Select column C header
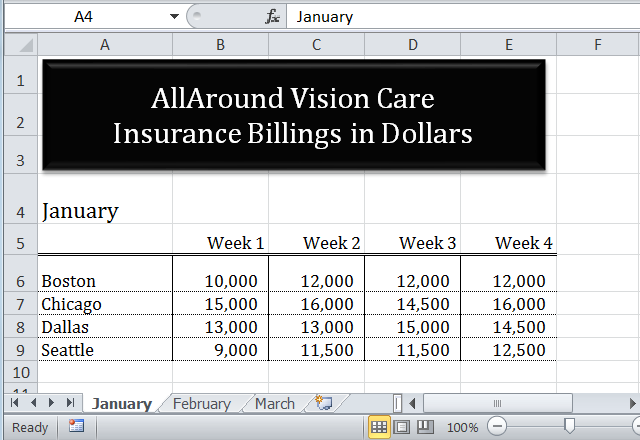Screen dimensions: 640x440 coord(316,44)
